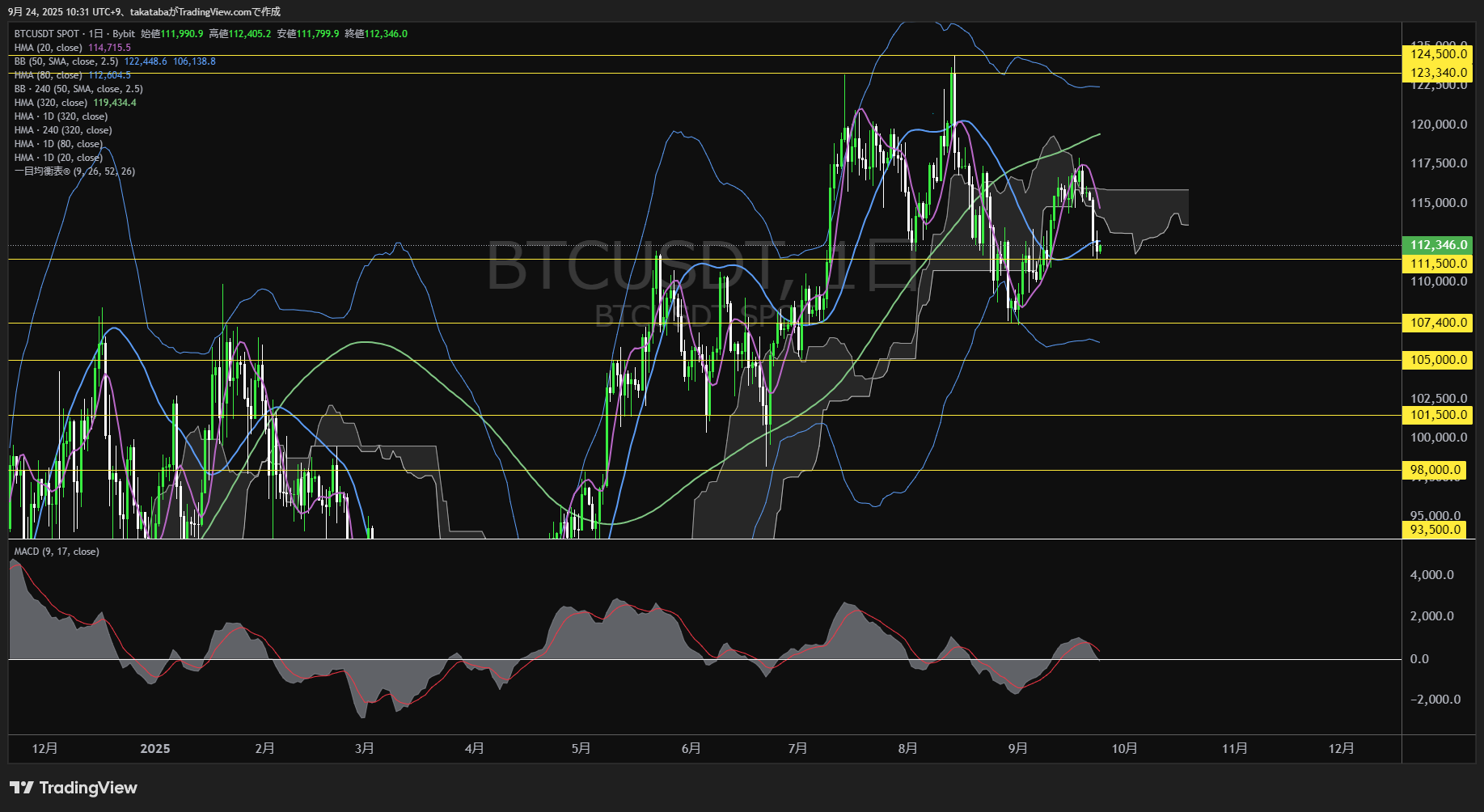1484x812 pixels.
Task: Click the HMA · 240 (320, close) legend
Action: (63, 130)
